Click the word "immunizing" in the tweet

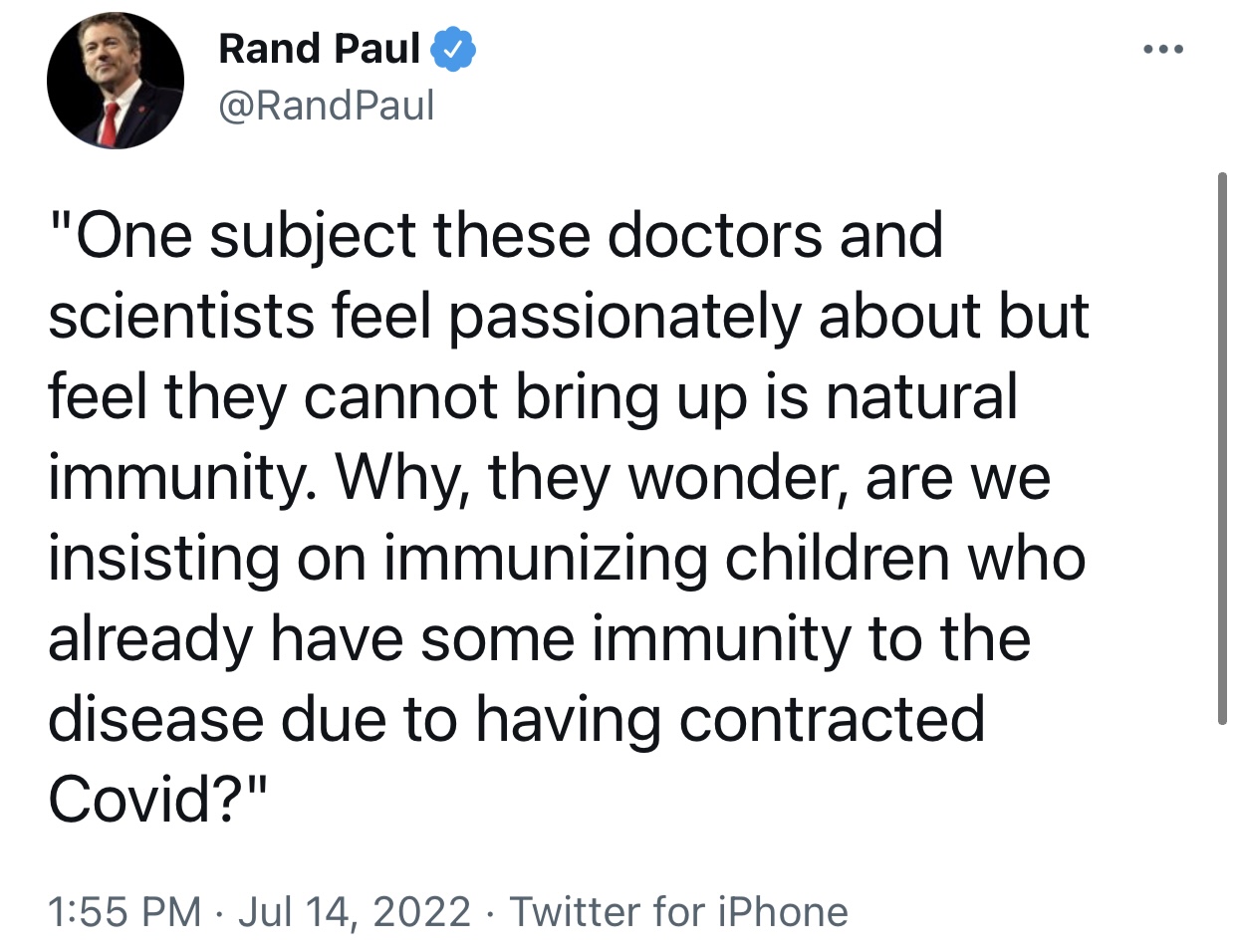(546, 558)
